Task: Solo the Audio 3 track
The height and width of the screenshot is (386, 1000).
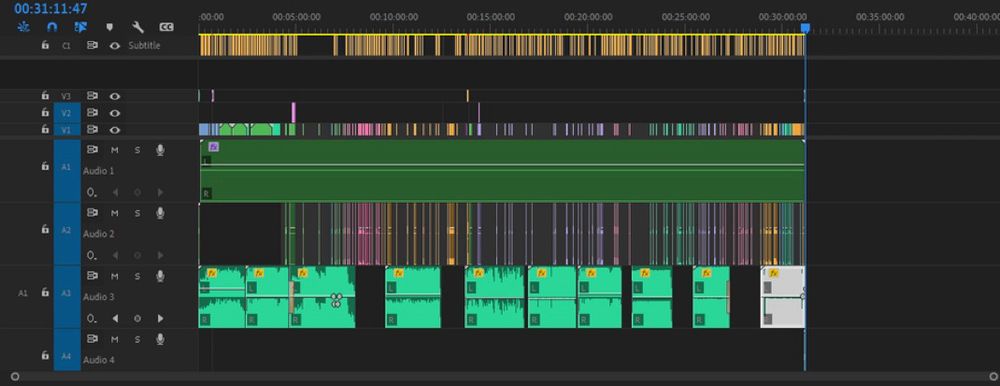Action: point(137,276)
